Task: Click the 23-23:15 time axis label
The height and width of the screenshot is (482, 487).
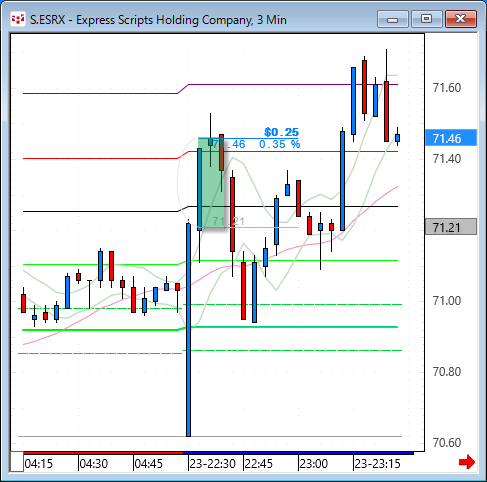Action: pyautogui.click(x=377, y=464)
